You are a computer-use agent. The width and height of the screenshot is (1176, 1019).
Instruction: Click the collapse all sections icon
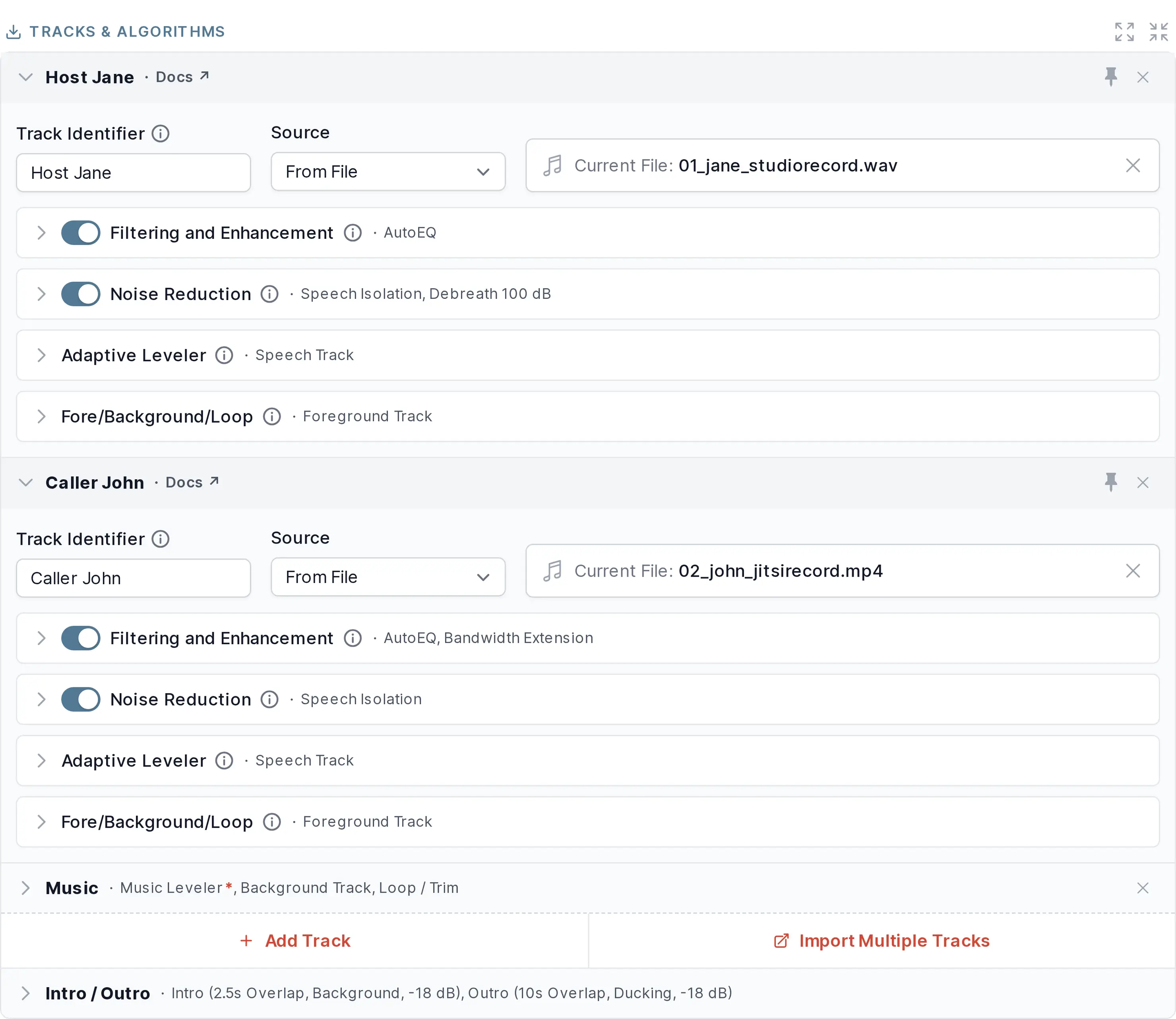click(1159, 32)
